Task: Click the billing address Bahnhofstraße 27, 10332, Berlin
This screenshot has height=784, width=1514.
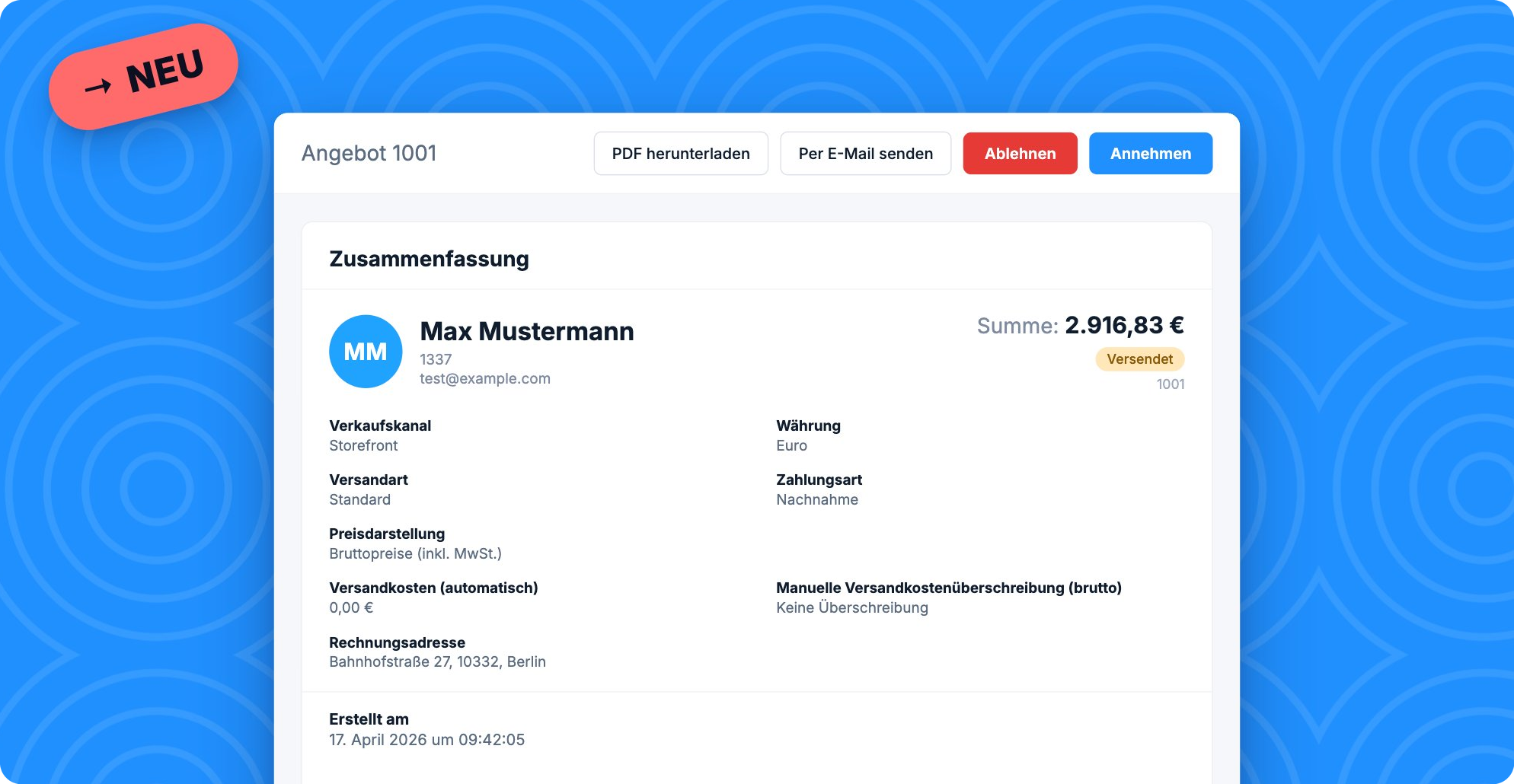Action: point(437,662)
